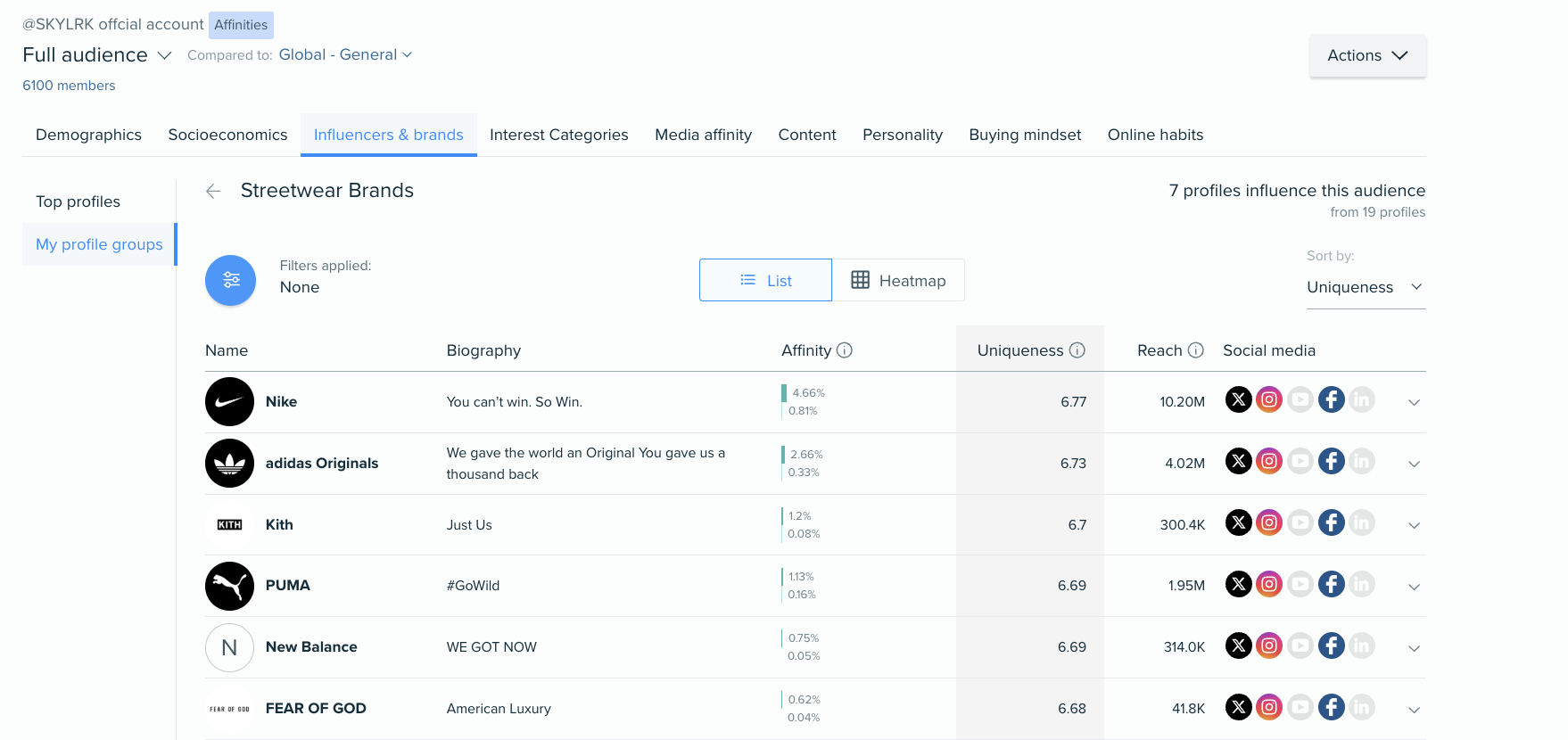
Task: Click the Kith logo thumbnail
Action: point(229,524)
